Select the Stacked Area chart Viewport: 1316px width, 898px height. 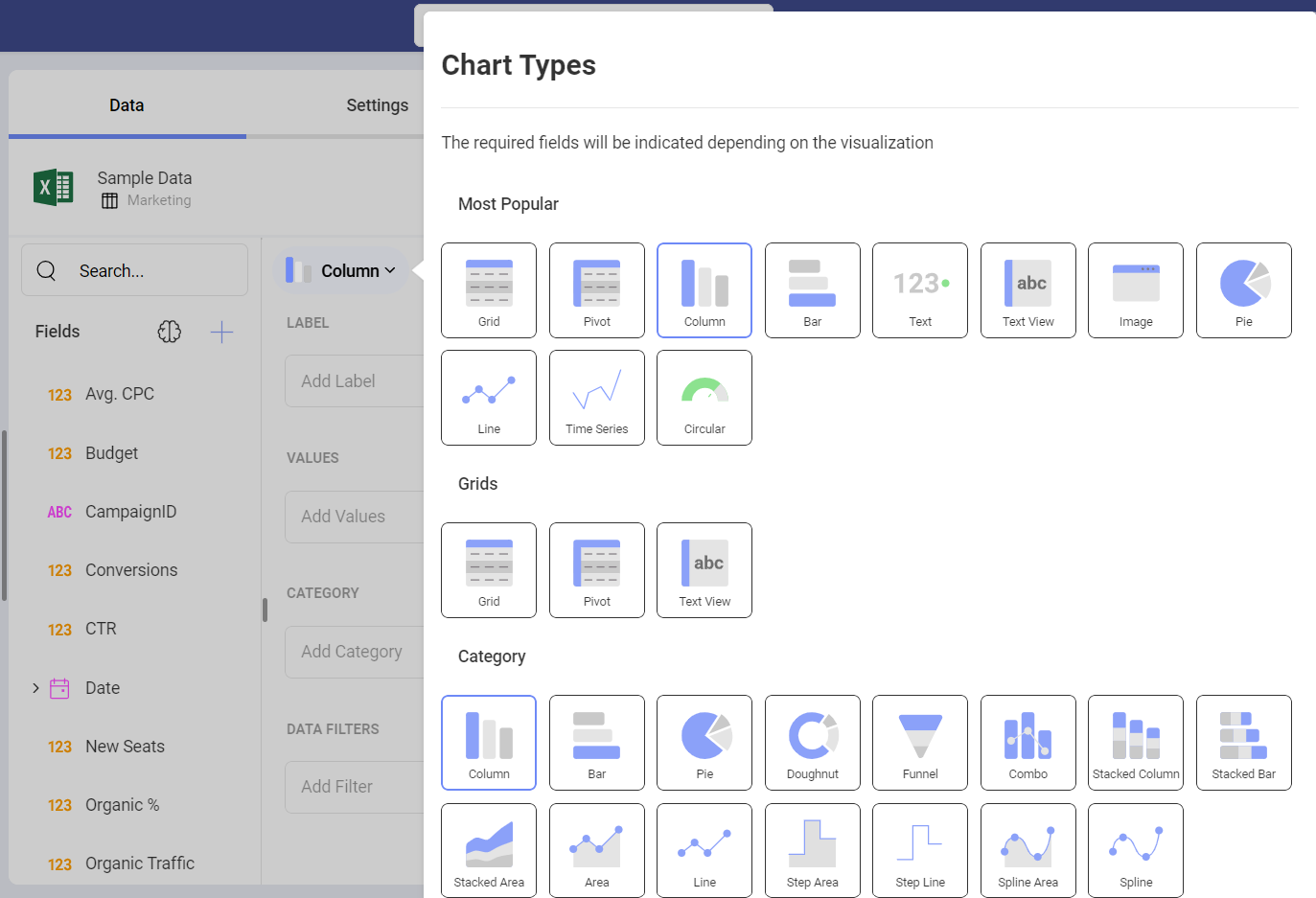[x=489, y=850]
